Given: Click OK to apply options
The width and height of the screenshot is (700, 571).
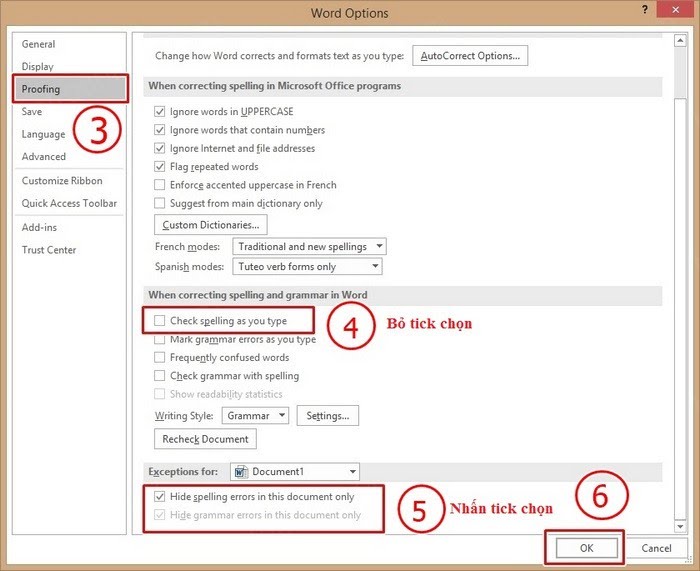Looking at the screenshot, I should tap(586, 548).
